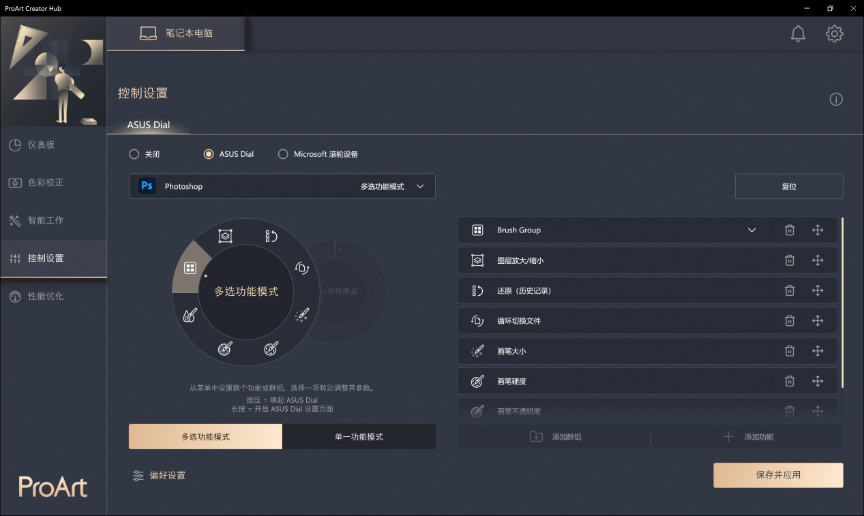This screenshot has height=516, width=864.
Task: Expand the Brush Group chevron
Action: (x=752, y=230)
